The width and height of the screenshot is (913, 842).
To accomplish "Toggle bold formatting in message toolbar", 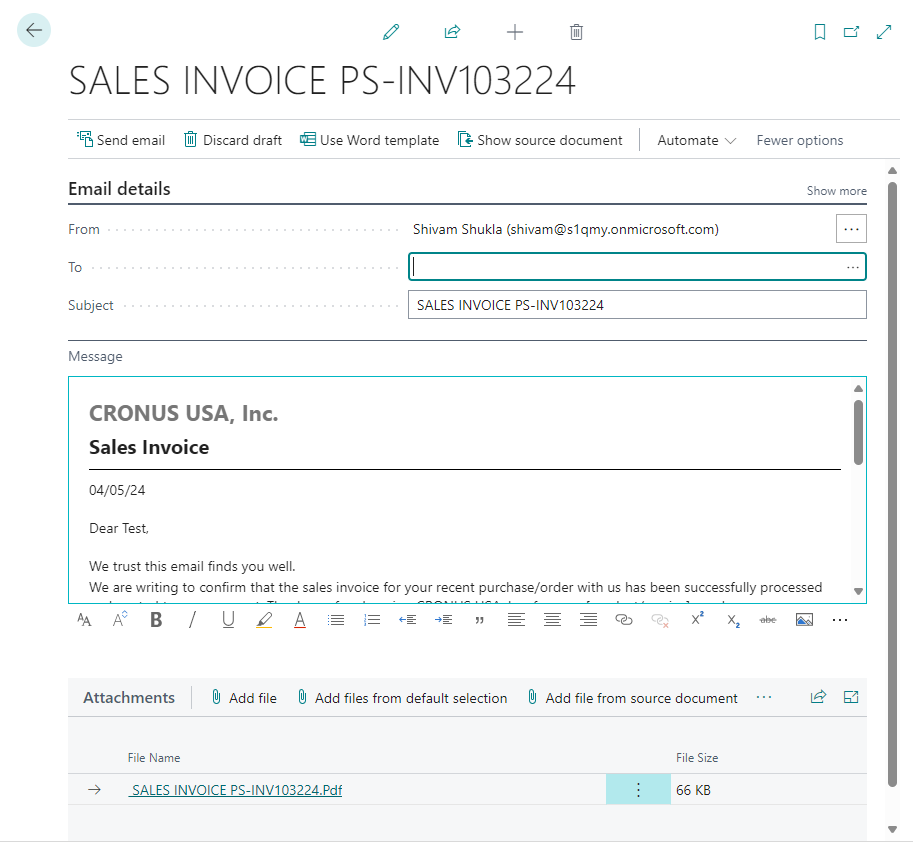I will [156, 620].
